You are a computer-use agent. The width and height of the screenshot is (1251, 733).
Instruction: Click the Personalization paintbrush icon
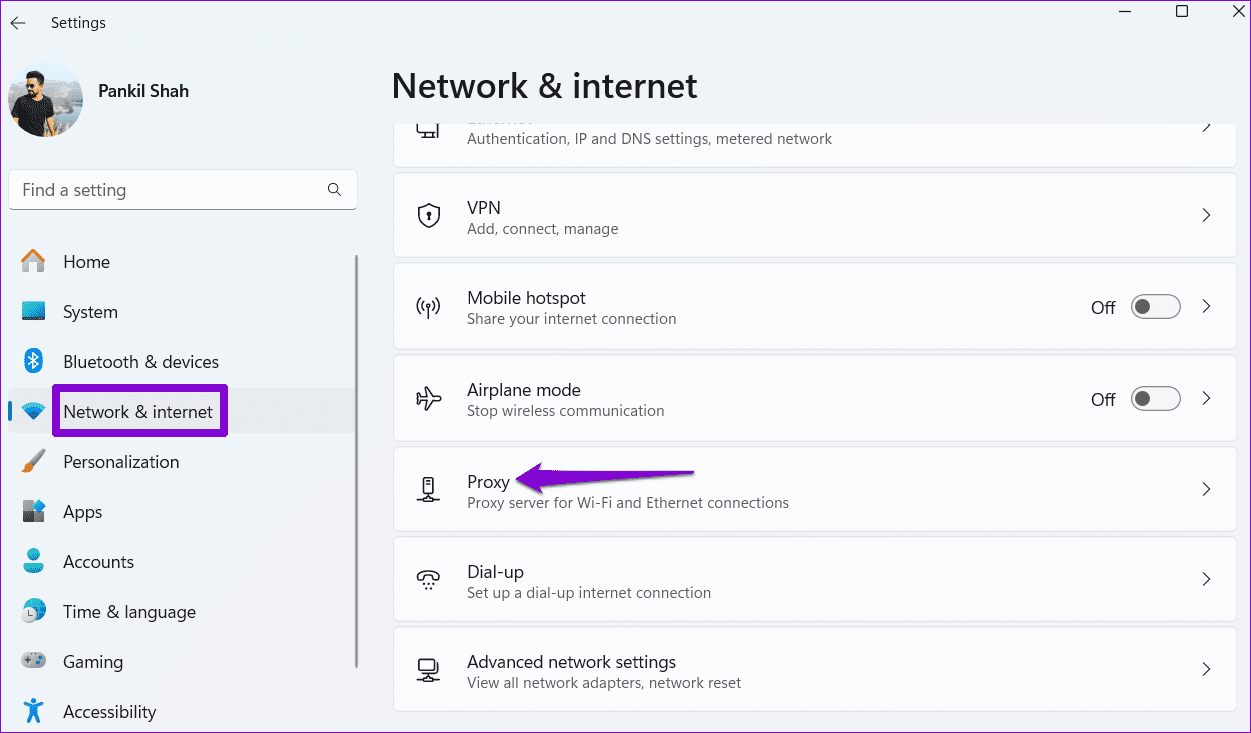(x=34, y=462)
